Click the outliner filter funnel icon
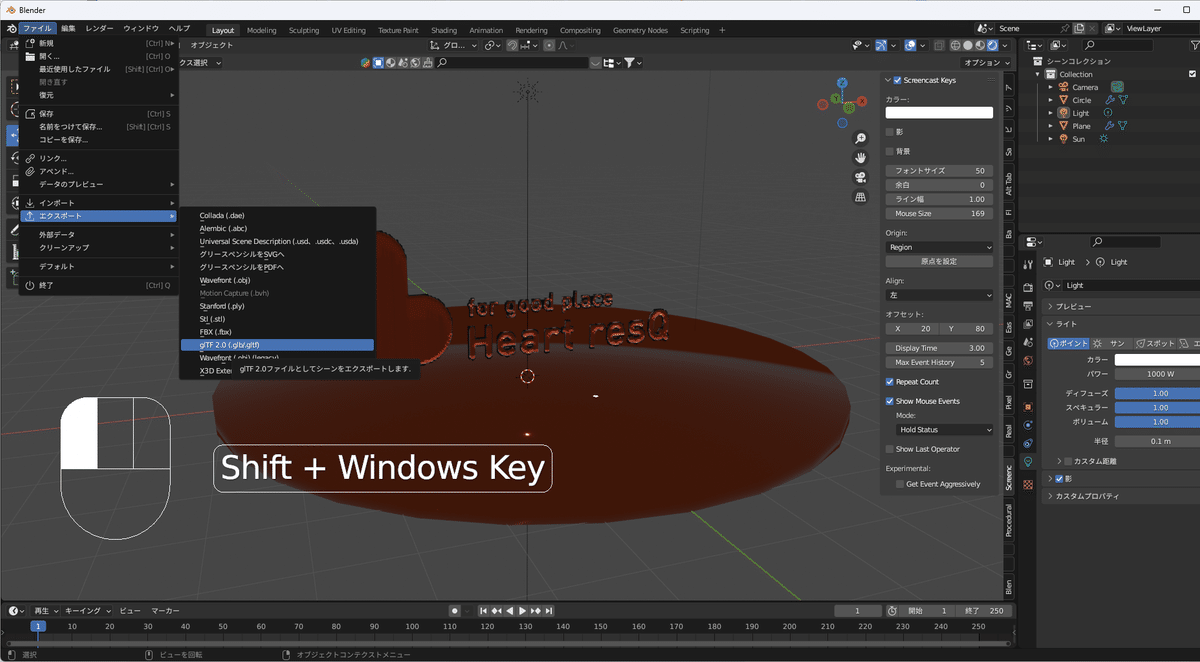Viewport: 1200px width, 662px height. 1195,45
